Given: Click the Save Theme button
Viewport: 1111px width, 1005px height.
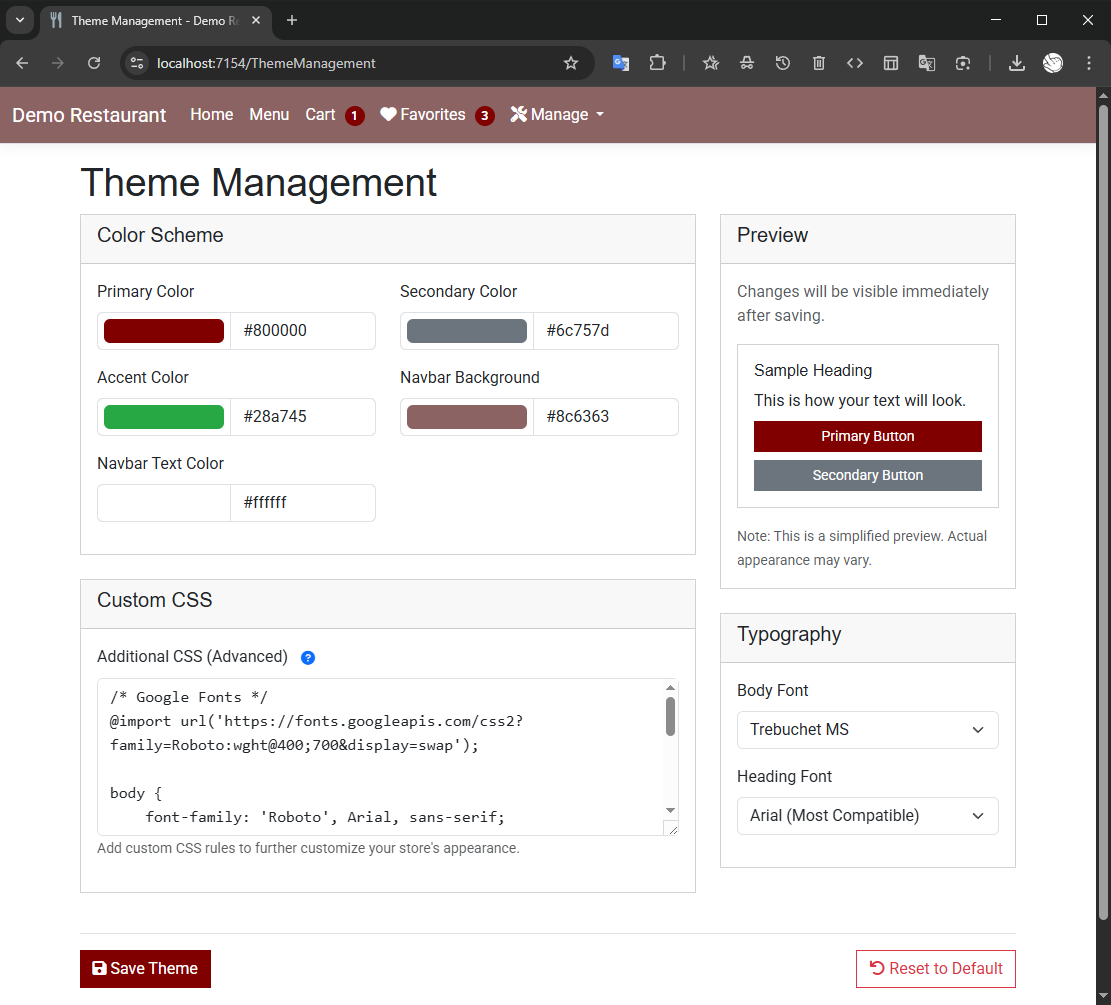Looking at the screenshot, I should tap(145, 969).
